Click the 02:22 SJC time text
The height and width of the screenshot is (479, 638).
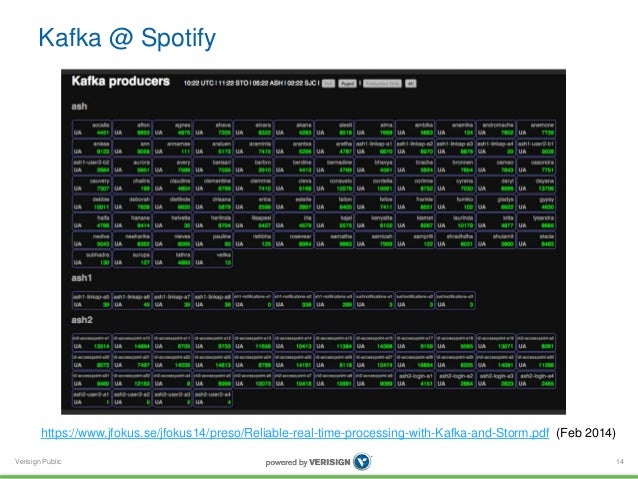[302, 83]
